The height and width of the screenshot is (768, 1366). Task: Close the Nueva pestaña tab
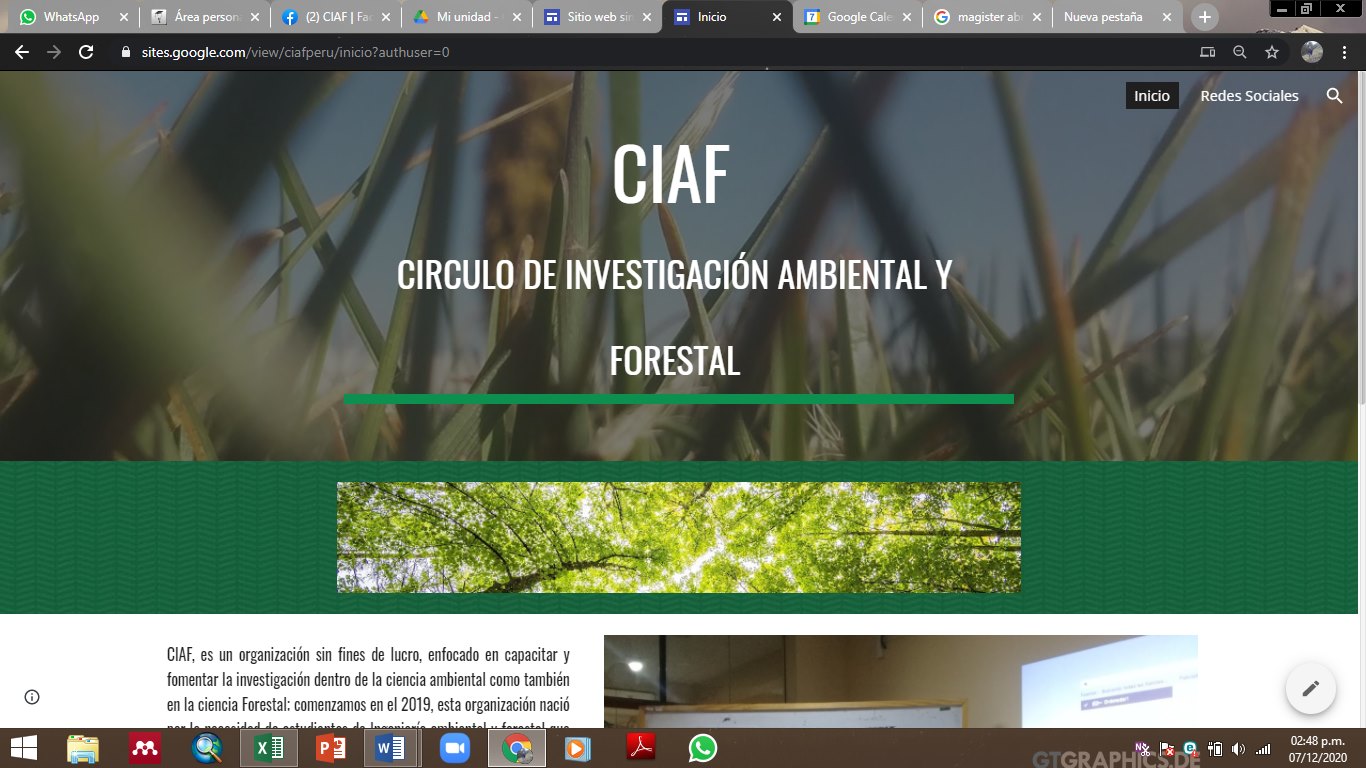[x=1166, y=17]
